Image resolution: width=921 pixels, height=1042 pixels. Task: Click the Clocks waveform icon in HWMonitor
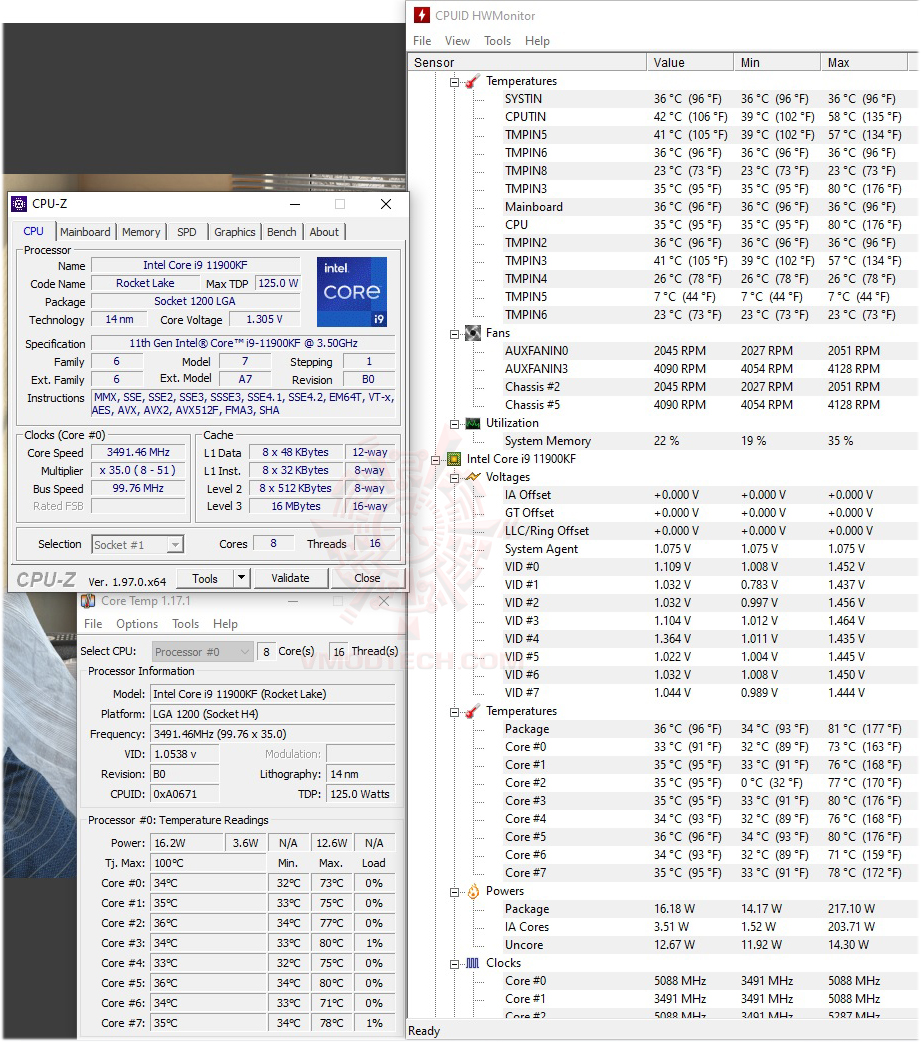472,963
